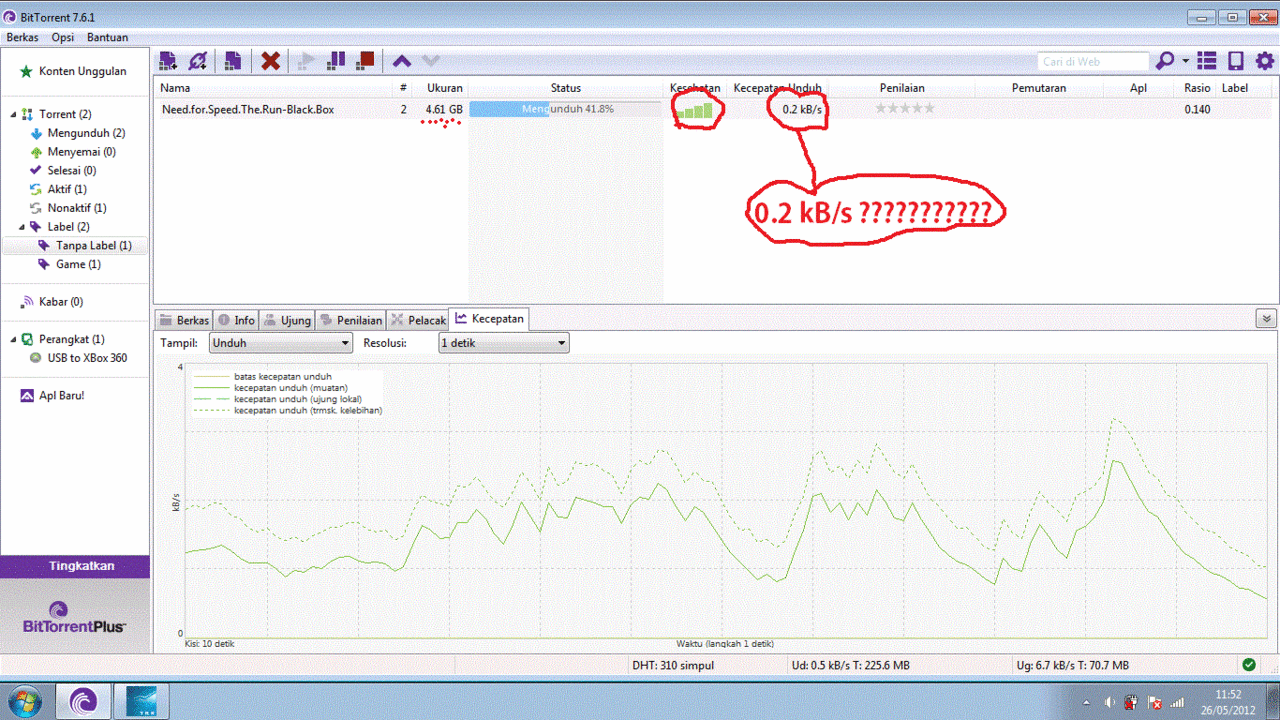Sort by the Rasio column header

pyautogui.click(x=1197, y=88)
